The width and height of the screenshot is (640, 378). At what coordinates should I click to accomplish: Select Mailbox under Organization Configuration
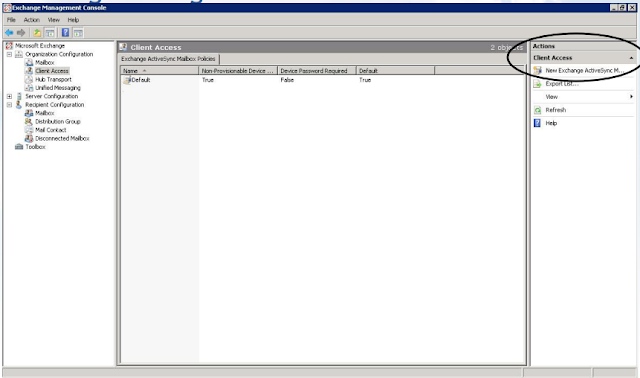pyautogui.click(x=44, y=62)
